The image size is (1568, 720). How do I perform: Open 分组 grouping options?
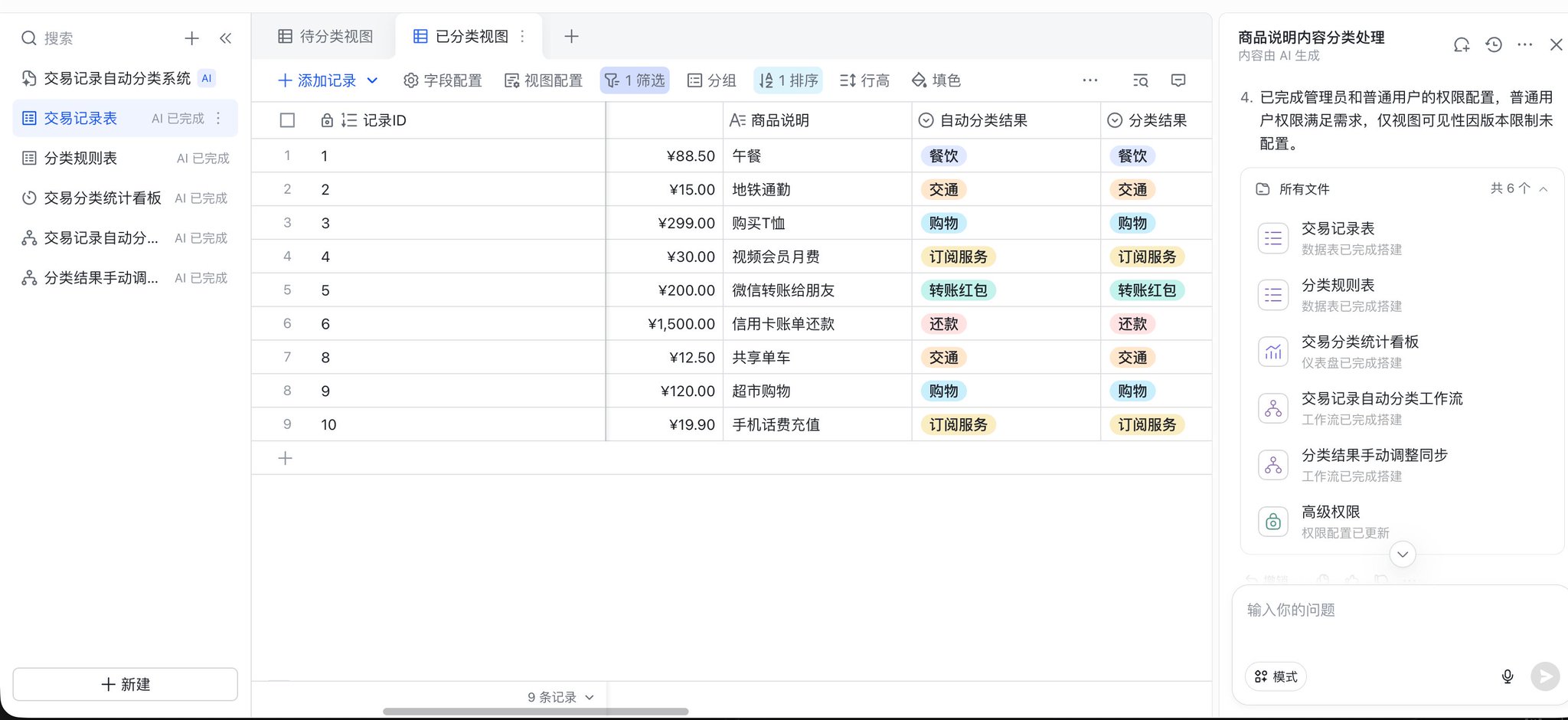click(x=711, y=80)
